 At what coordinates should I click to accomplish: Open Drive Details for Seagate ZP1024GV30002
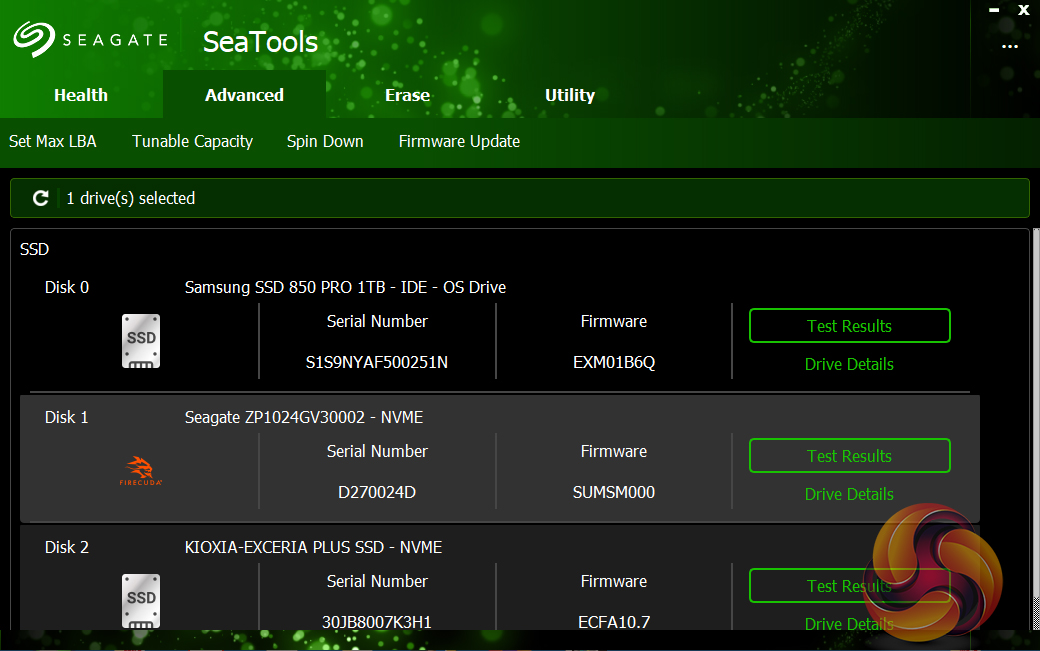(849, 494)
